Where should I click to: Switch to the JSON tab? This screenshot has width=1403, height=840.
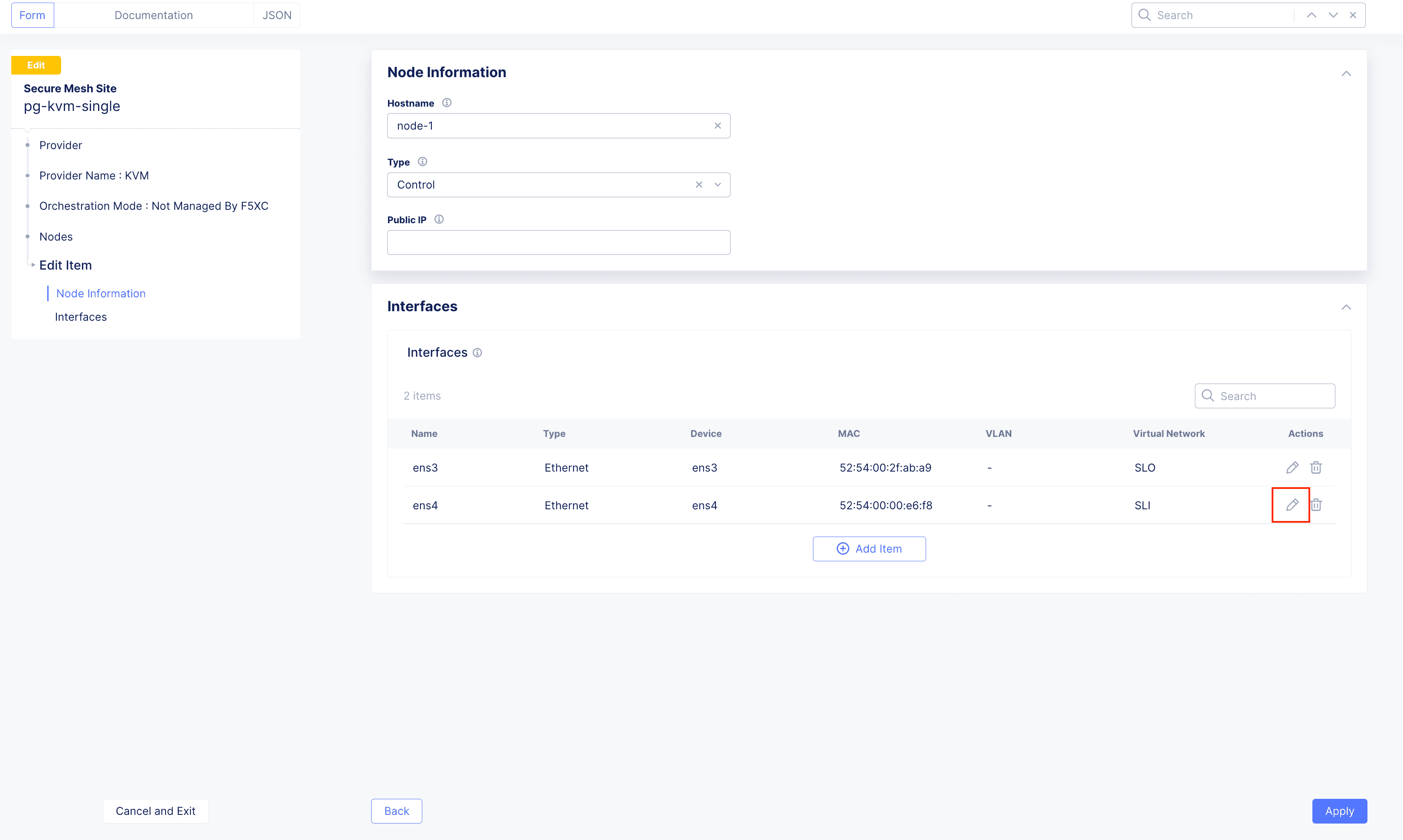276,15
